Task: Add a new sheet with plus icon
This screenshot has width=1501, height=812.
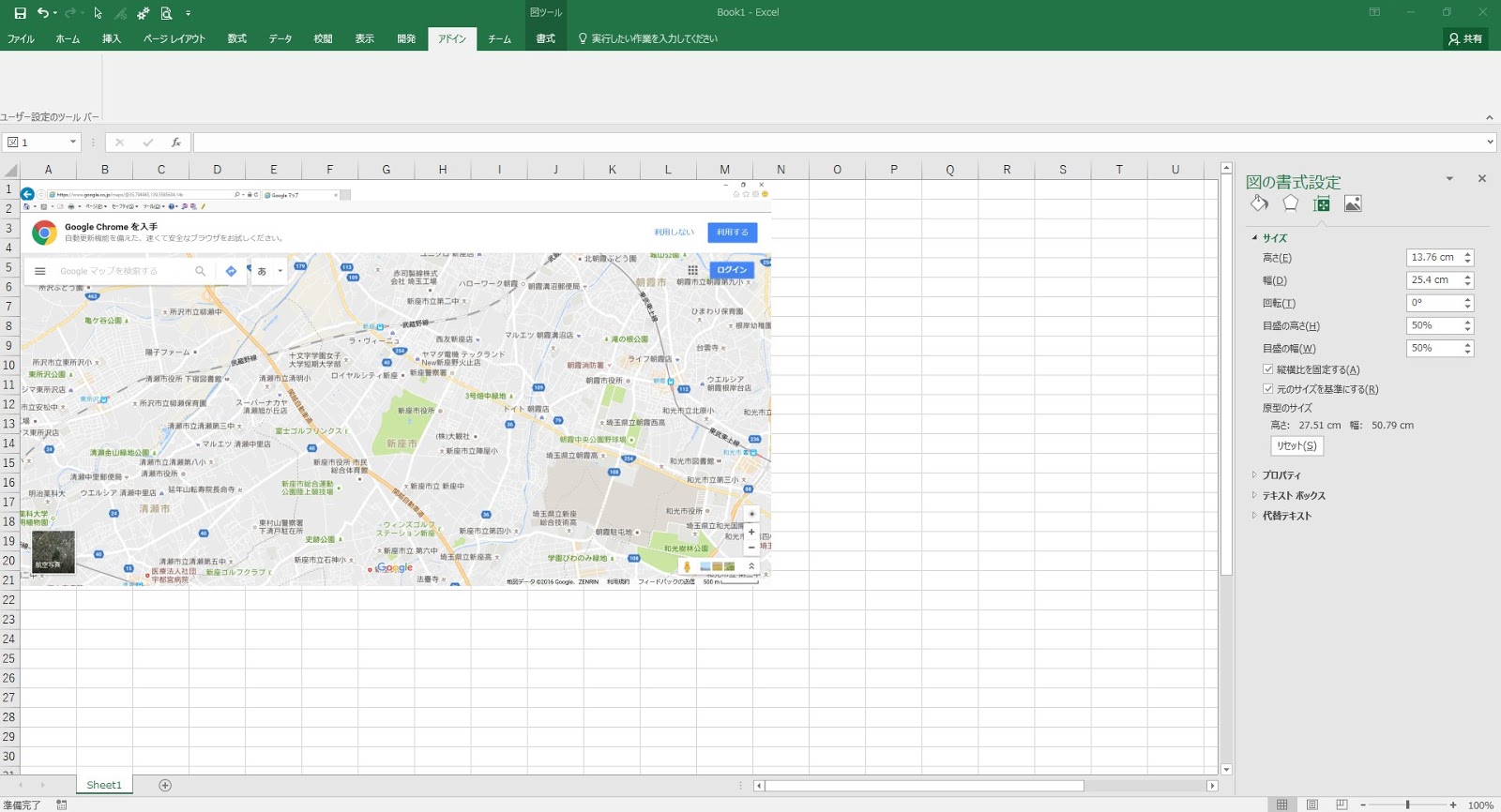Action: point(165,785)
